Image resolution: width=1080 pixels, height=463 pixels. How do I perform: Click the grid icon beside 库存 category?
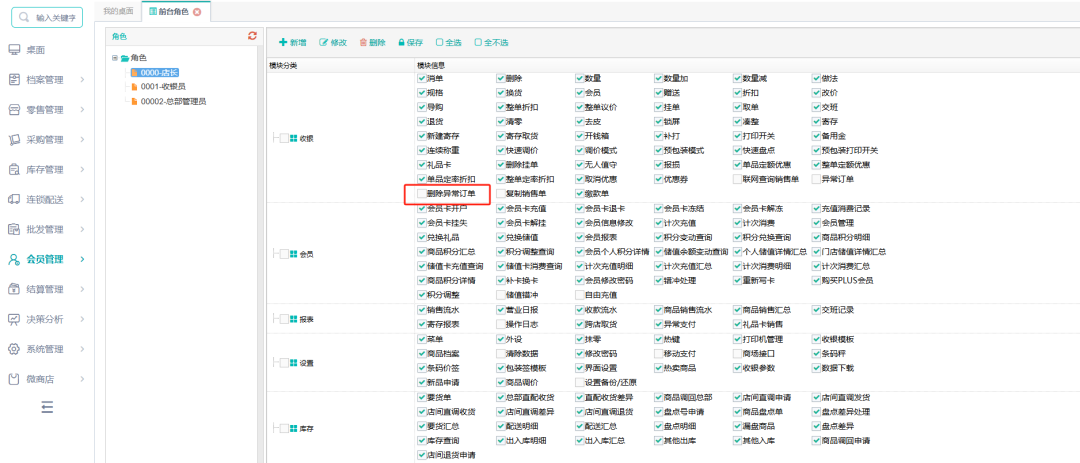click(x=293, y=429)
